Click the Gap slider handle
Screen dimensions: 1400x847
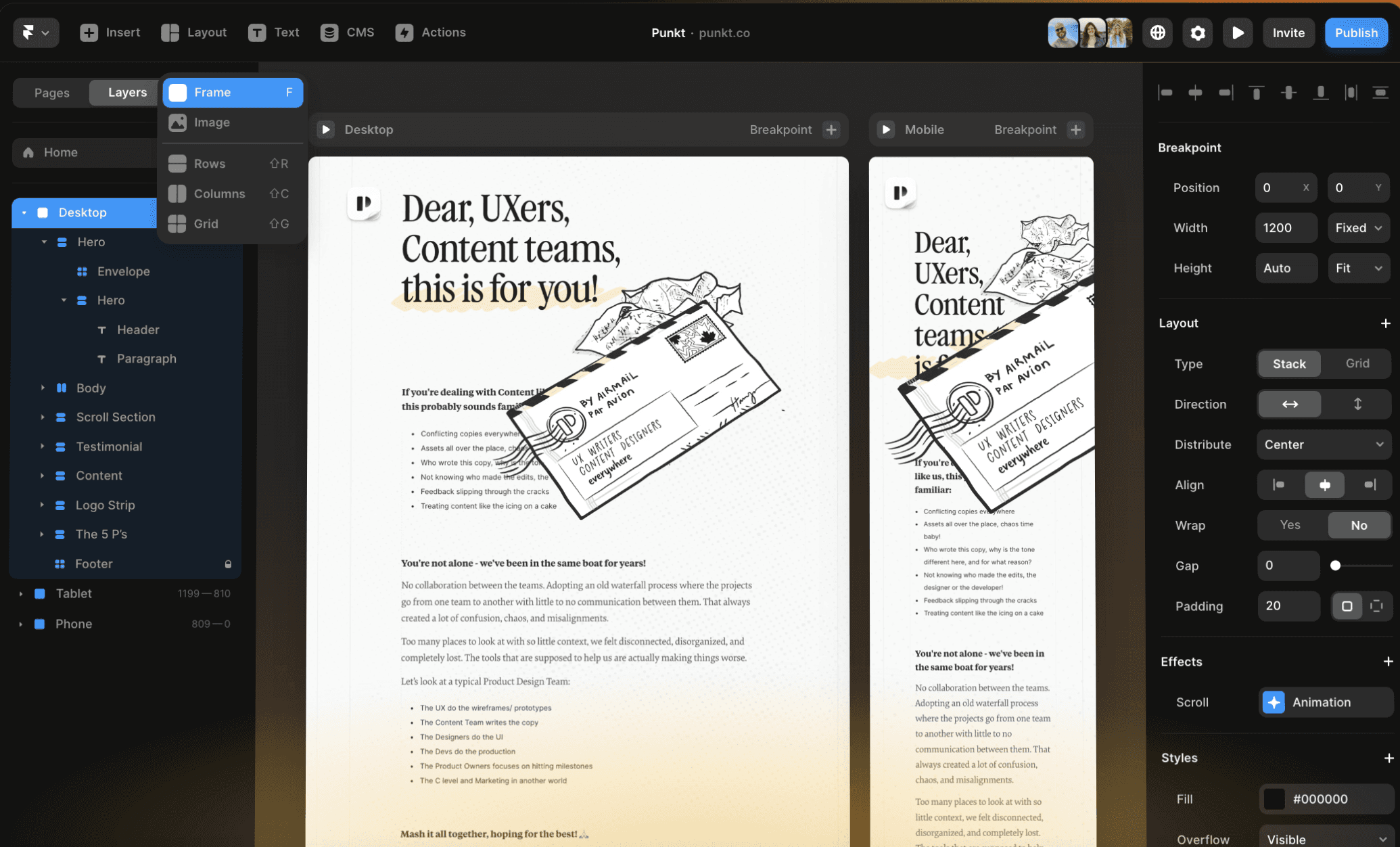click(x=1335, y=566)
